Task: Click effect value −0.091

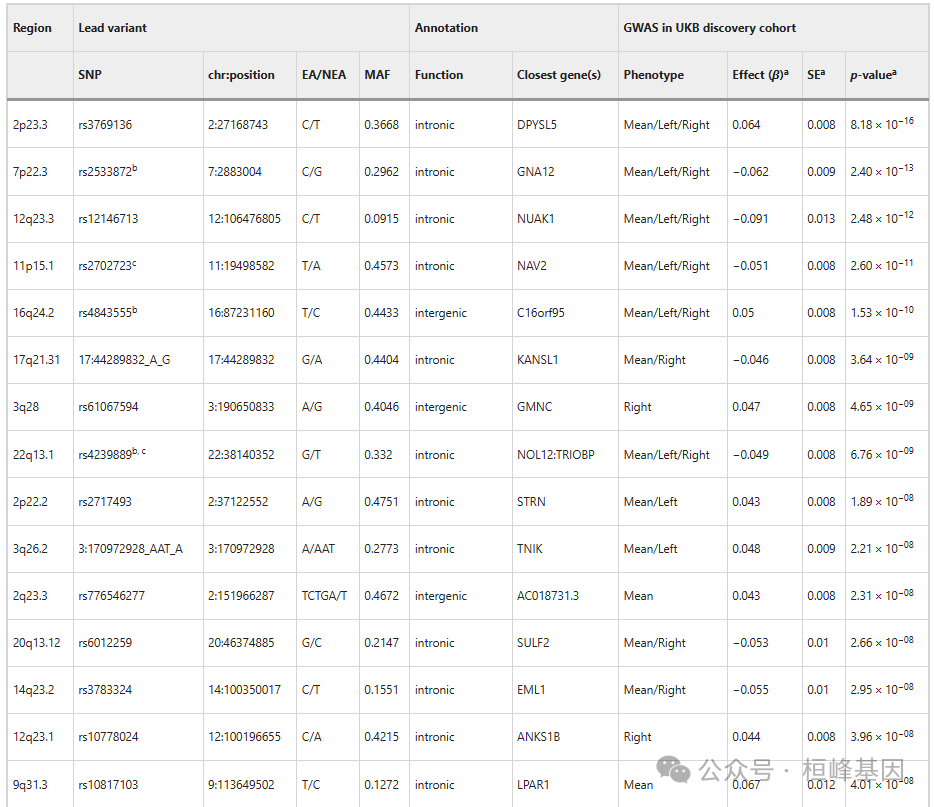Action: click(x=751, y=219)
